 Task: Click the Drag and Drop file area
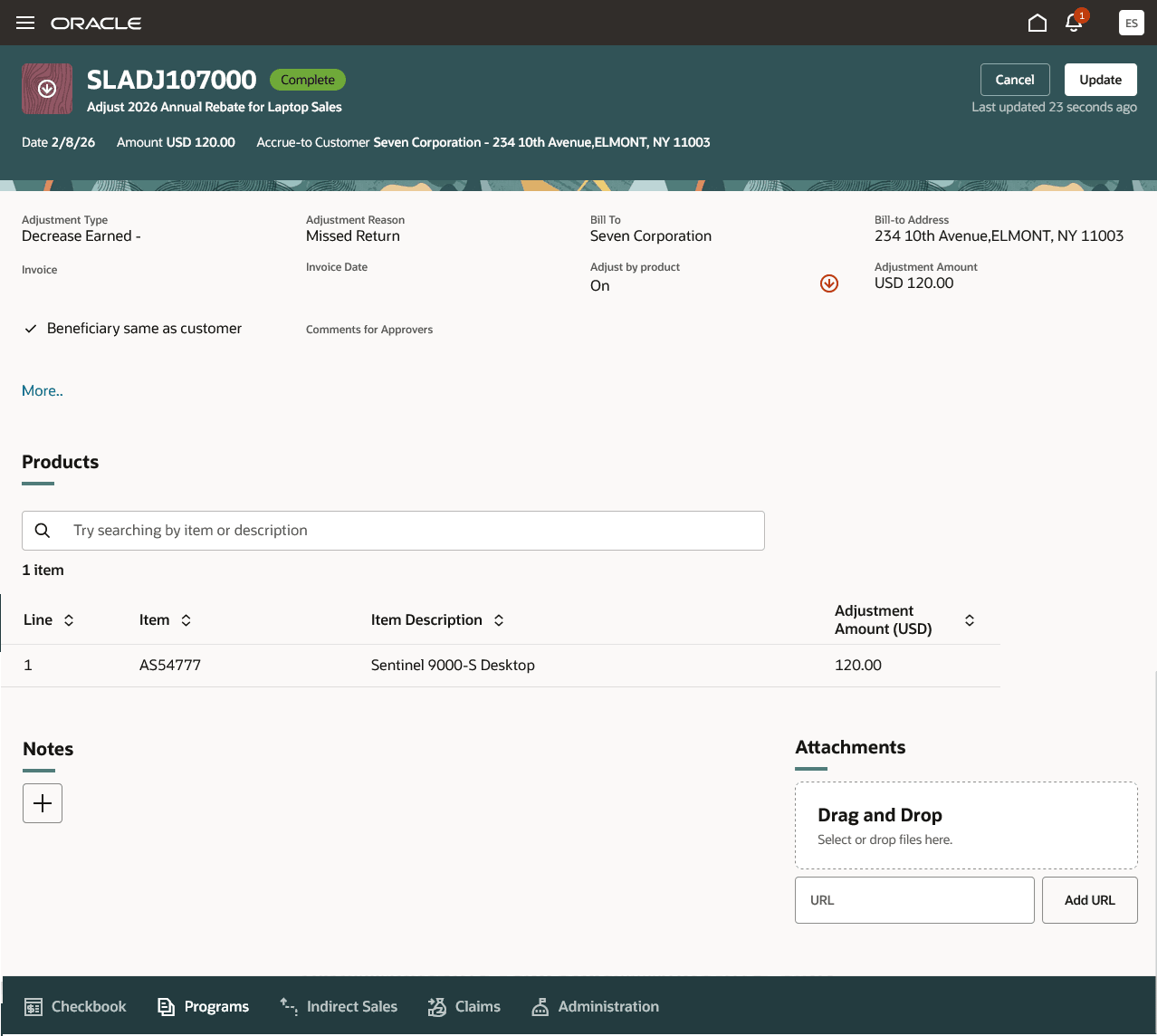click(x=966, y=826)
